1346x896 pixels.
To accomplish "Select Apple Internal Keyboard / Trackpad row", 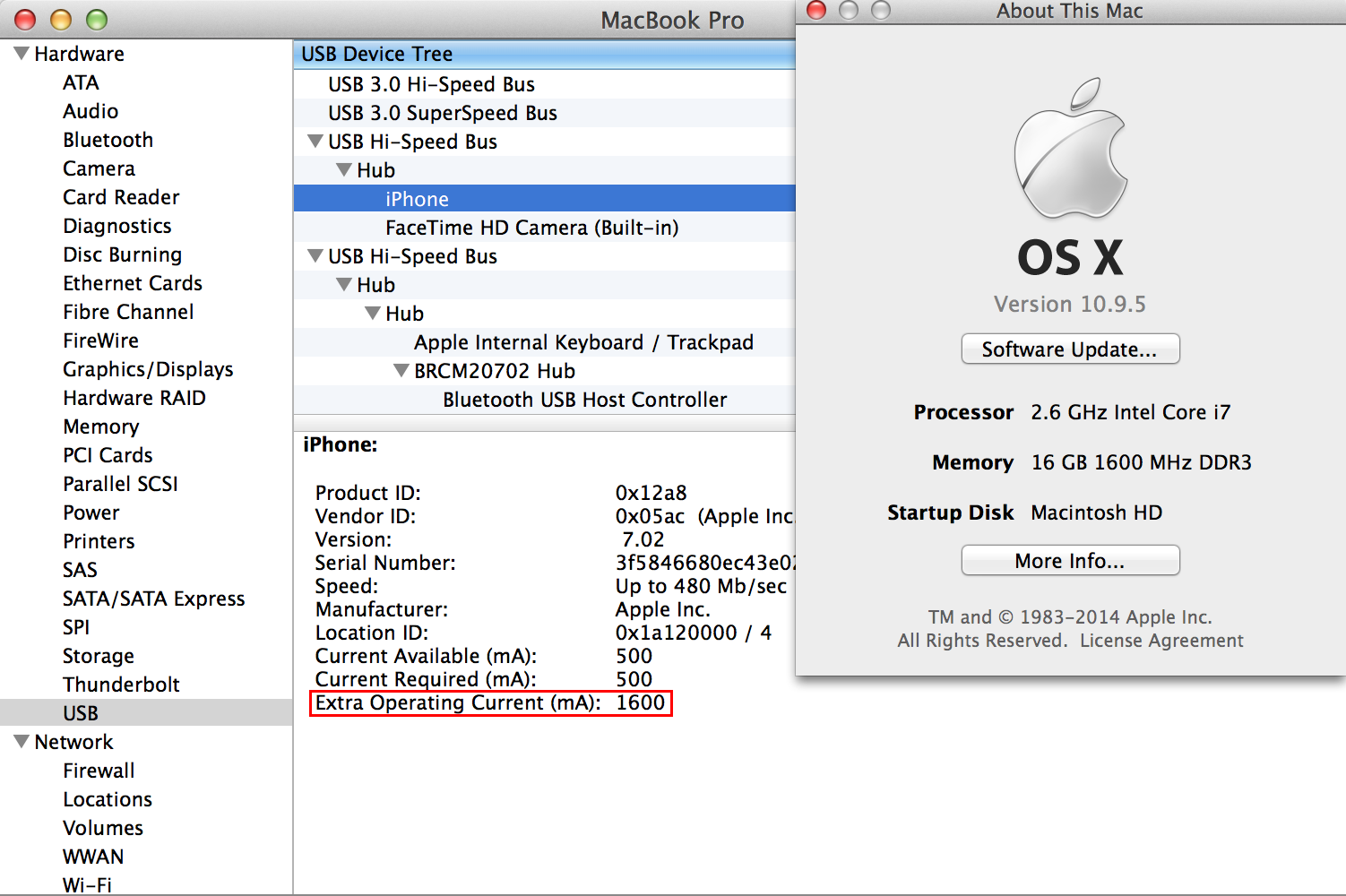I will pos(544,342).
